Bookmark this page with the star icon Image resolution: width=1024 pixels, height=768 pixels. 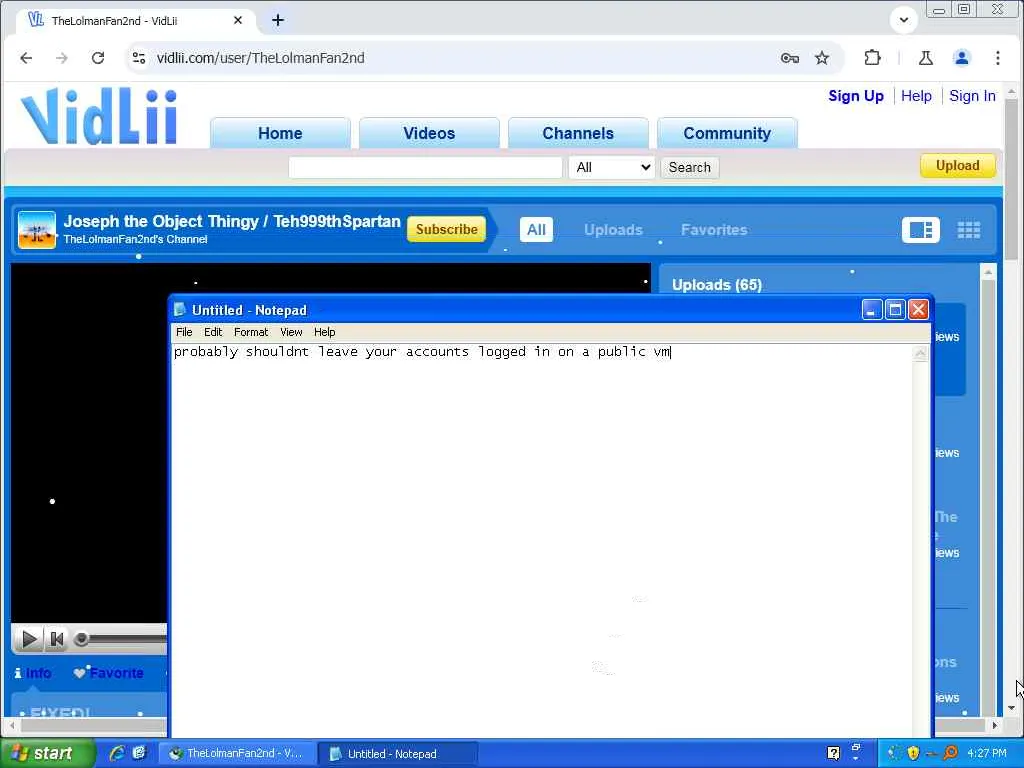(822, 58)
